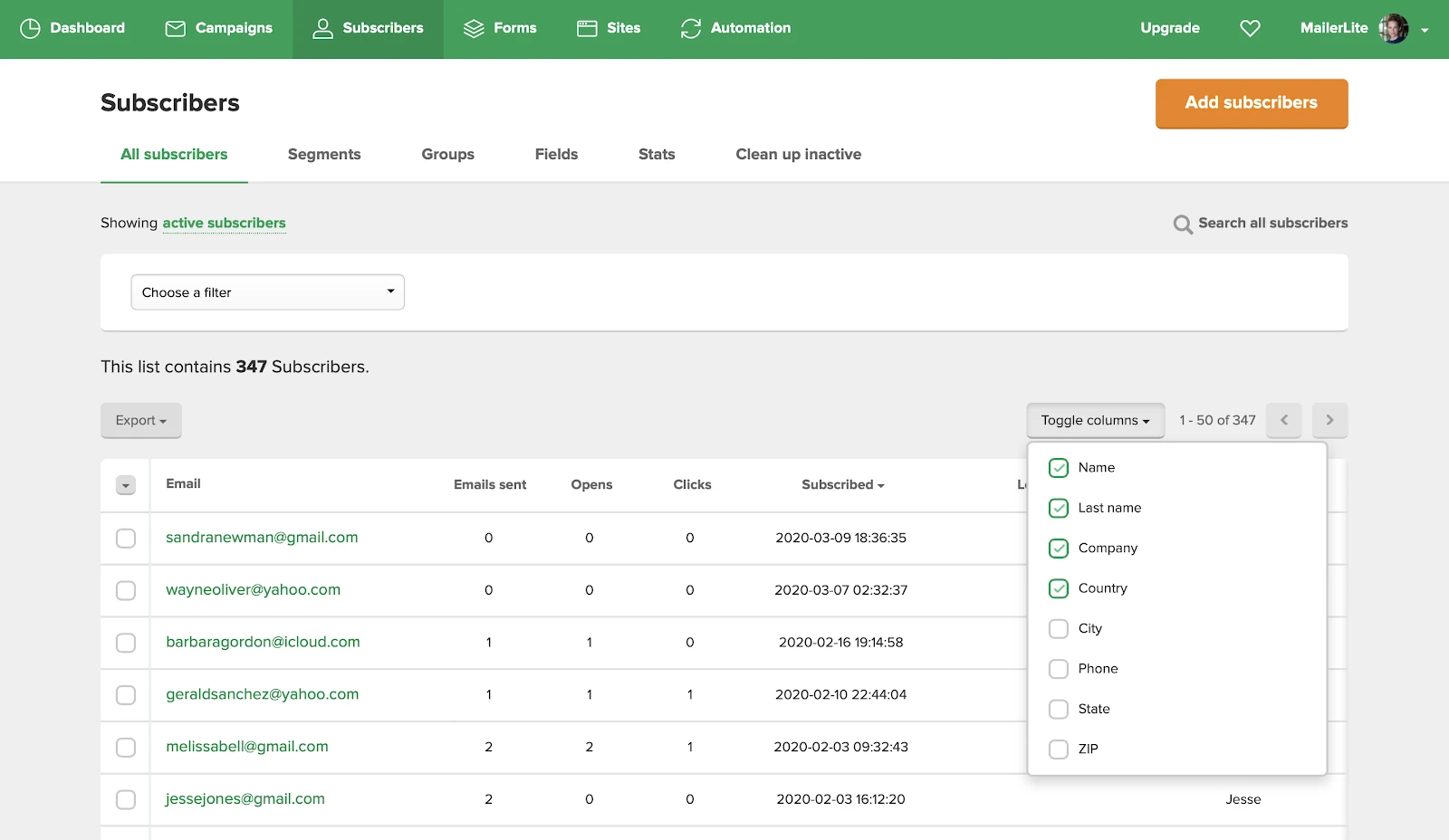
Task: Open the Choose a filter dropdown
Action: point(267,292)
